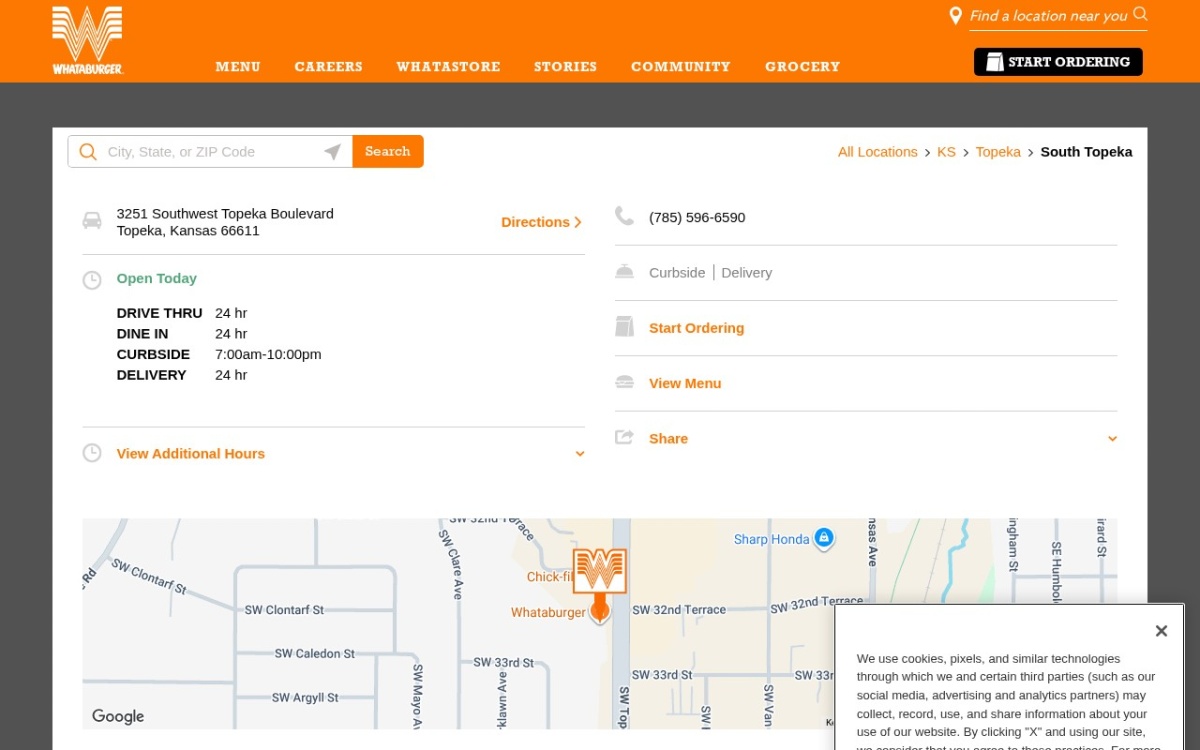Click the bag icon in Start Ordering button
The image size is (1200, 750).
click(994, 62)
